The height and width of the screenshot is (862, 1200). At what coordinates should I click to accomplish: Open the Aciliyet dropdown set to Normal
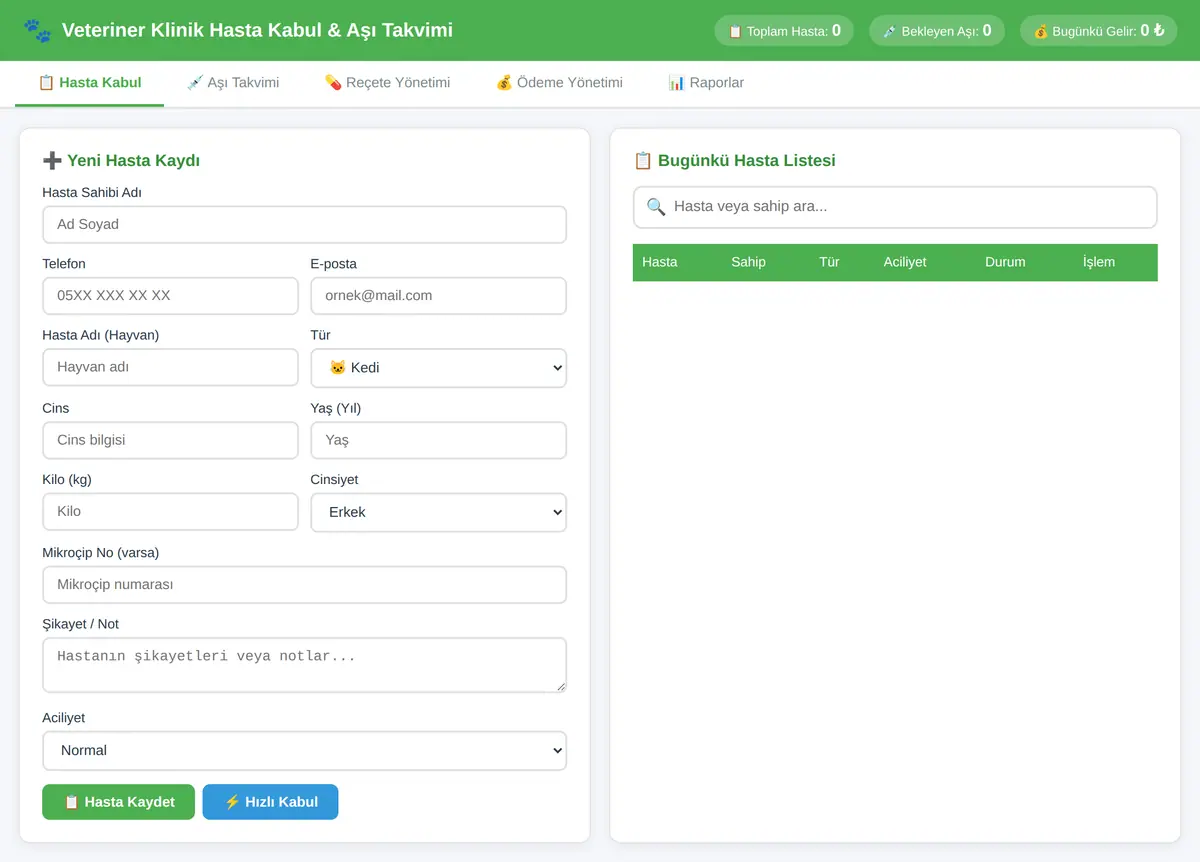[x=305, y=751]
